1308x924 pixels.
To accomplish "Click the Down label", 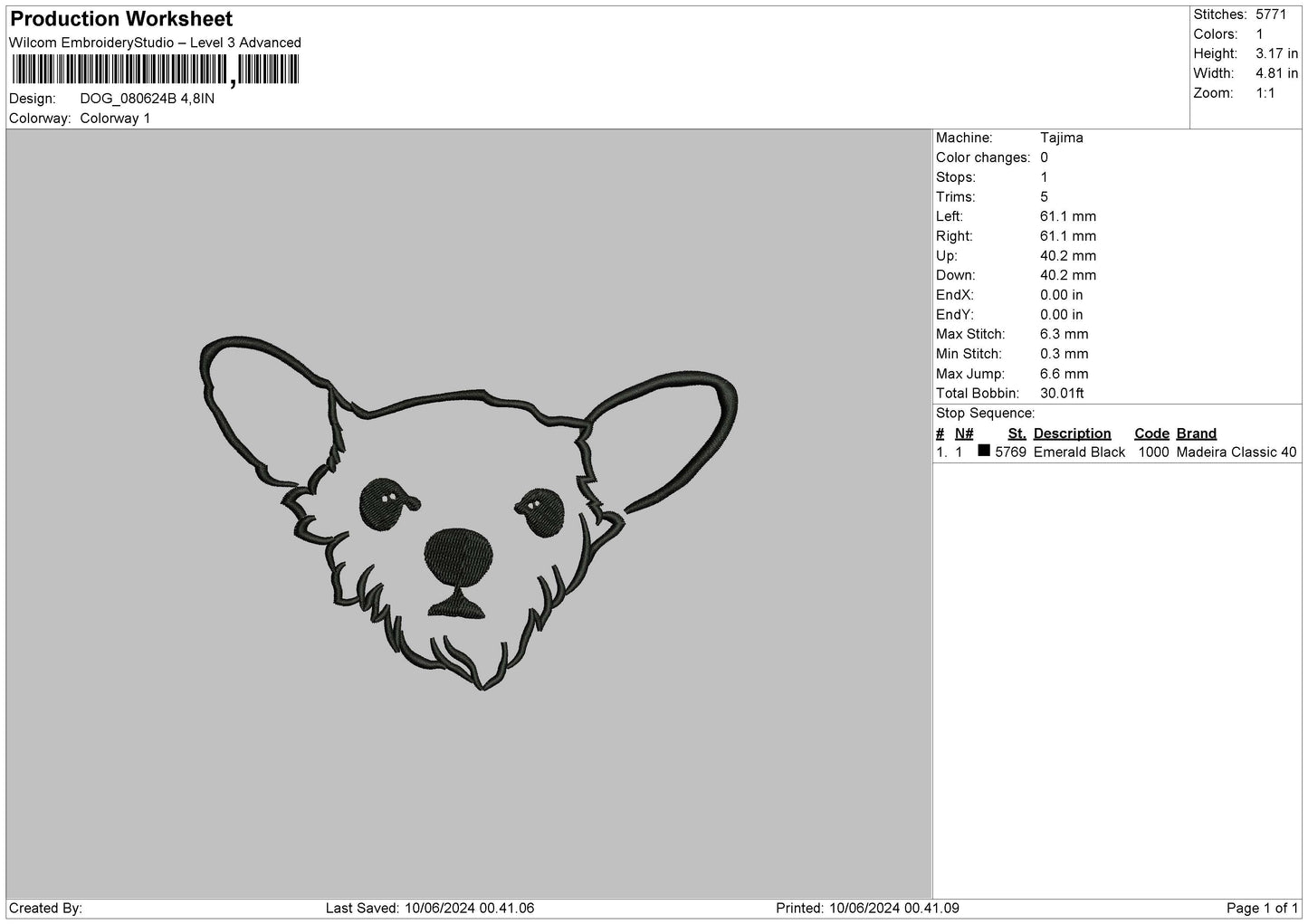I will pos(955,275).
